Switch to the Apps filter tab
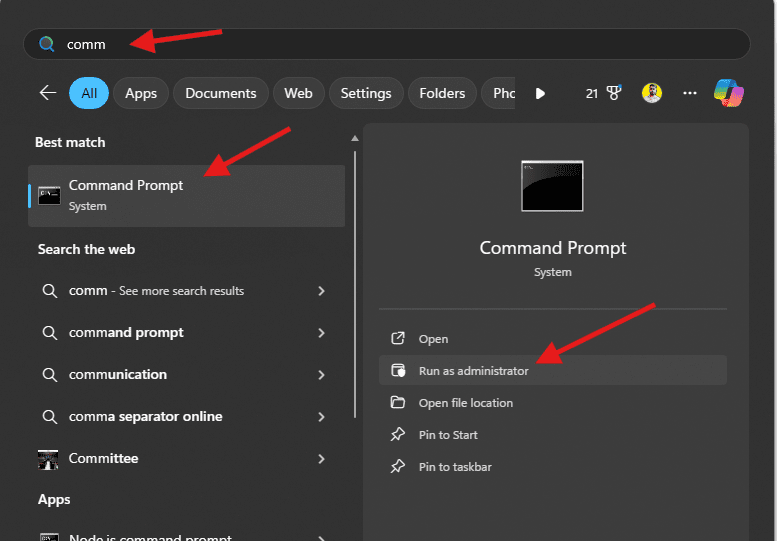The width and height of the screenshot is (777, 541). pos(141,93)
